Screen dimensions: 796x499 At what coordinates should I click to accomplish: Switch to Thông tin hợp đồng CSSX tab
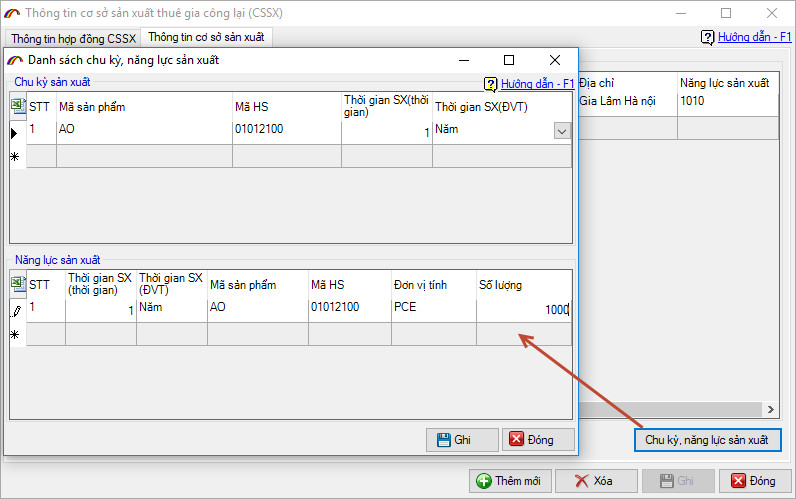pyautogui.click(x=74, y=39)
